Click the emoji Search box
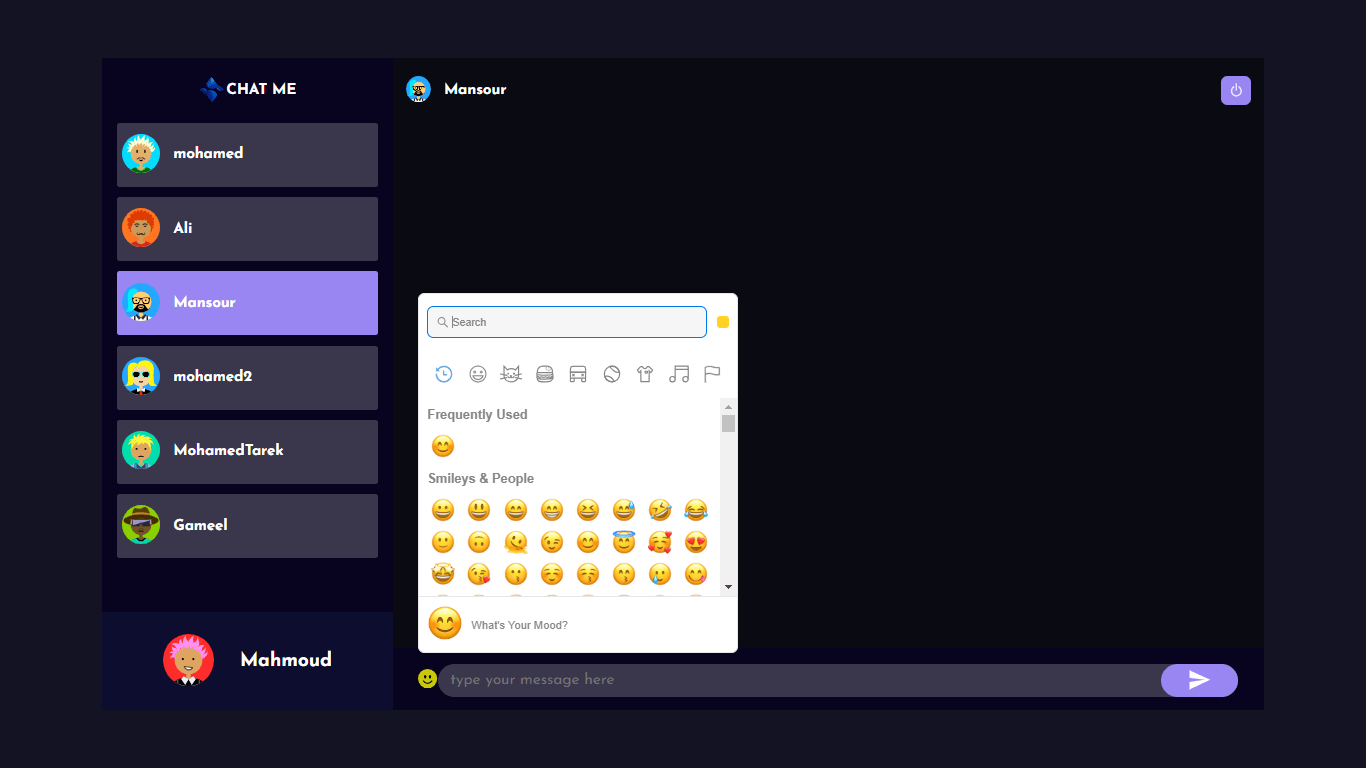1366x768 pixels. click(567, 322)
